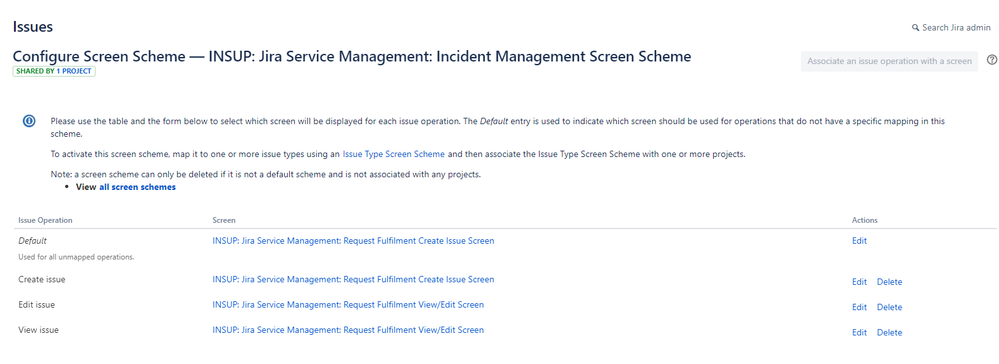
Task: Open the Edit issue row View/Edit Screen link
Action: point(348,305)
